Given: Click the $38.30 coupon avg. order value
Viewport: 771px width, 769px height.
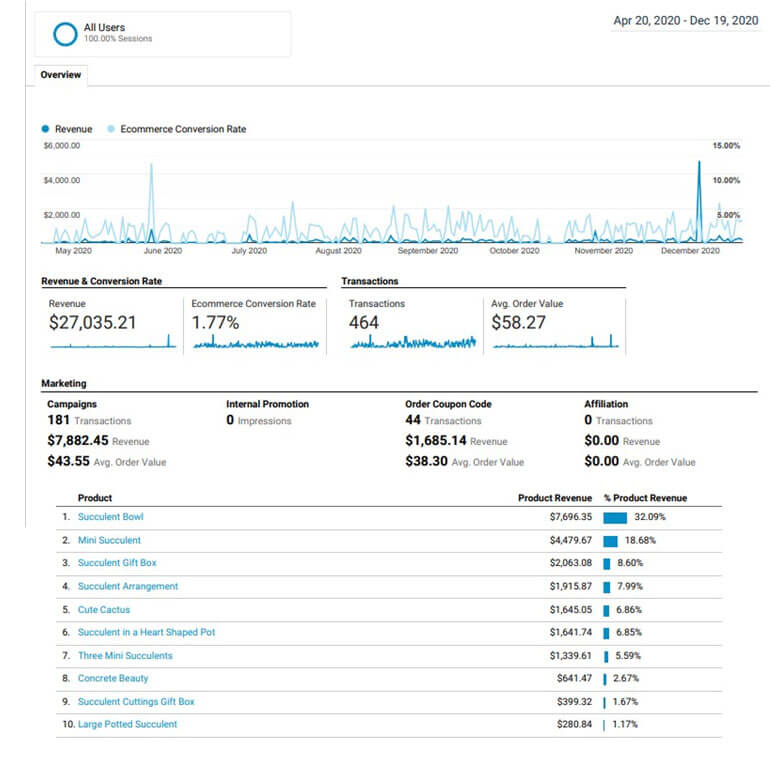Looking at the screenshot, I should (426, 461).
